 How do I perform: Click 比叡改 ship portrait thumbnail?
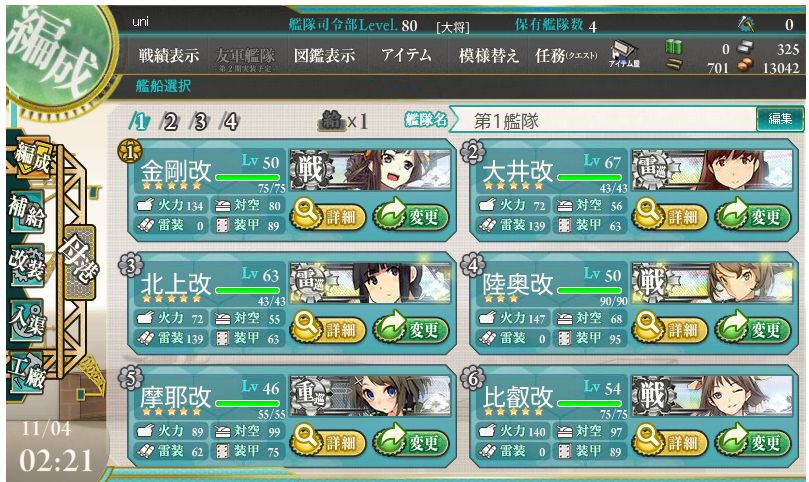pyautogui.click(x=713, y=395)
